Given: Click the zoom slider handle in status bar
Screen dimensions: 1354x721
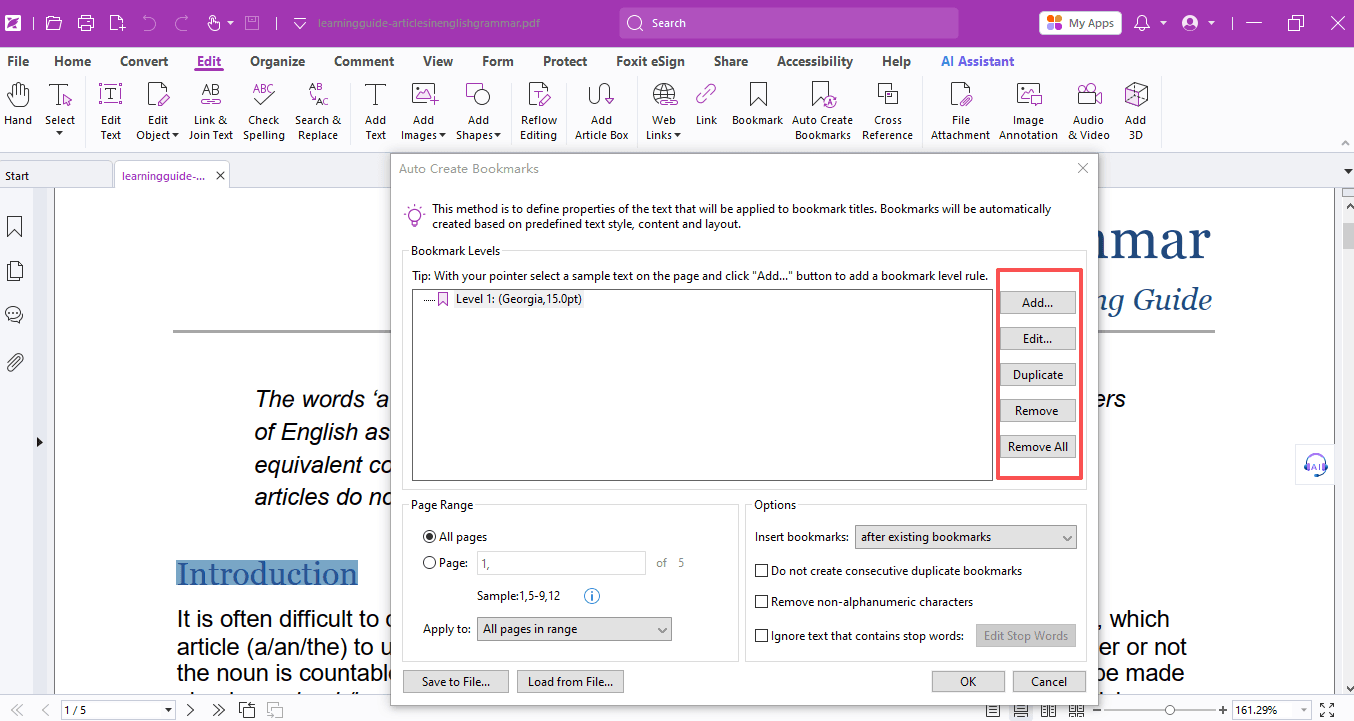Looking at the screenshot, I should pos(1170,710).
